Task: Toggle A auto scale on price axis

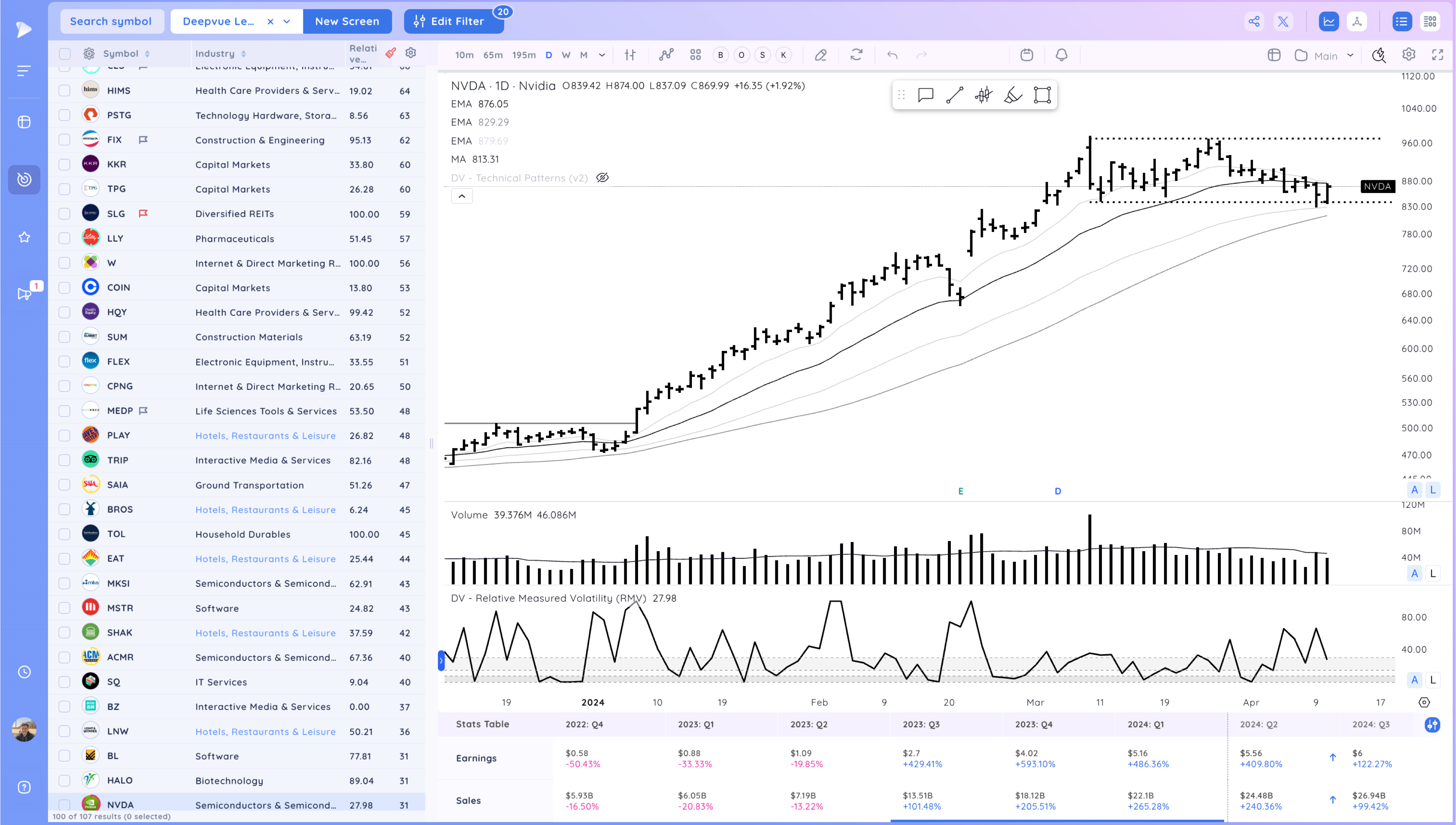Action: click(x=1414, y=490)
